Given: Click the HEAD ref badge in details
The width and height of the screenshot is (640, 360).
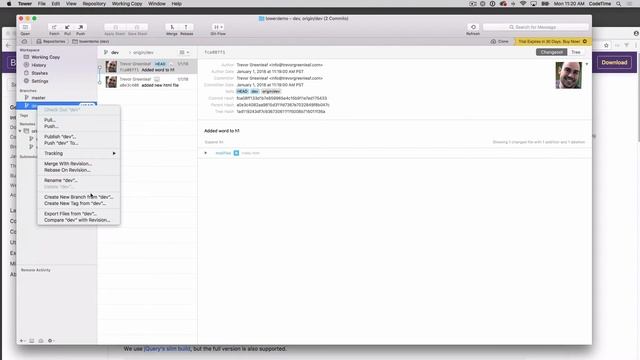Looking at the screenshot, I should click(x=242, y=91).
